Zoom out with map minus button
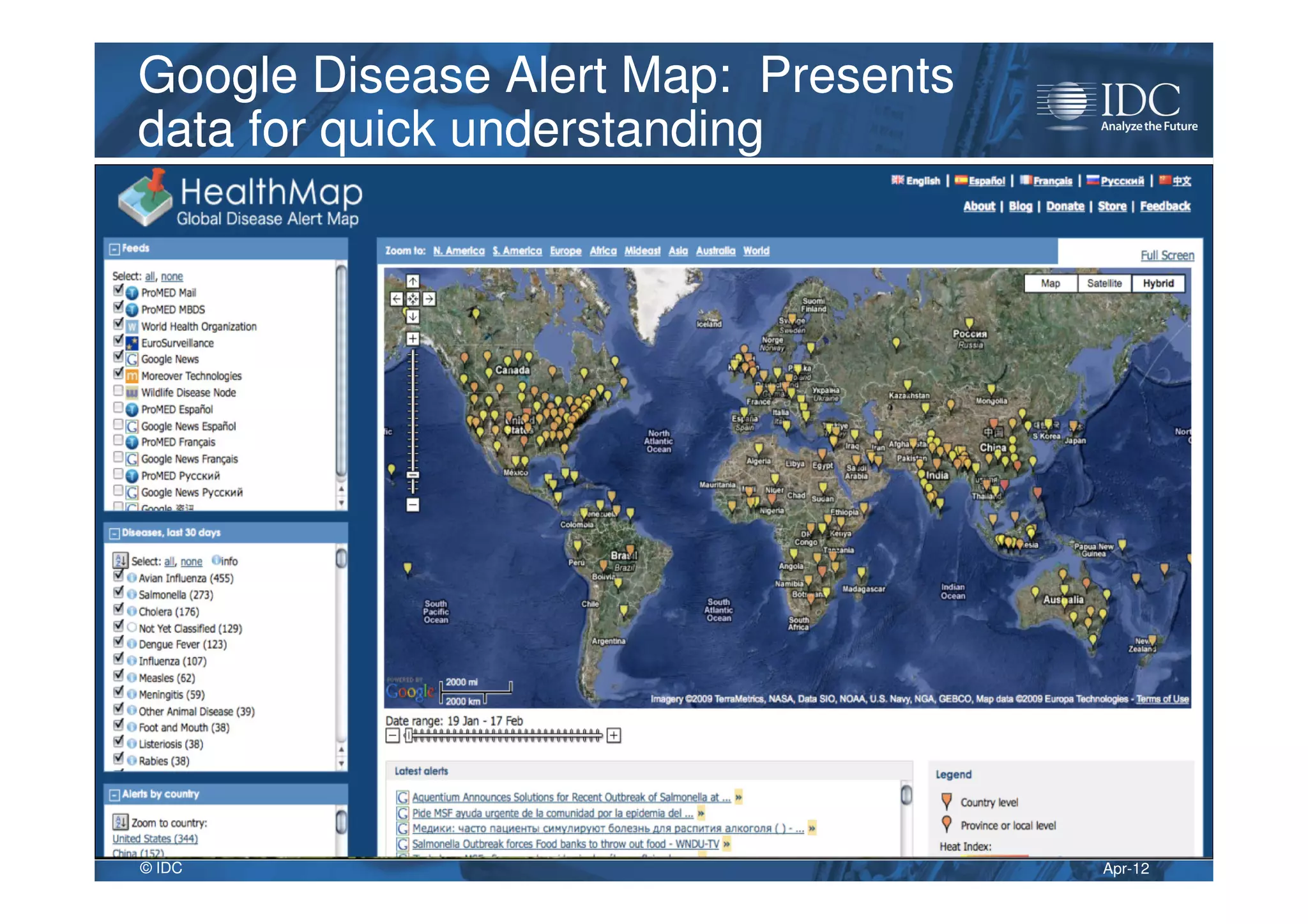The image size is (1308, 924). point(413,504)
